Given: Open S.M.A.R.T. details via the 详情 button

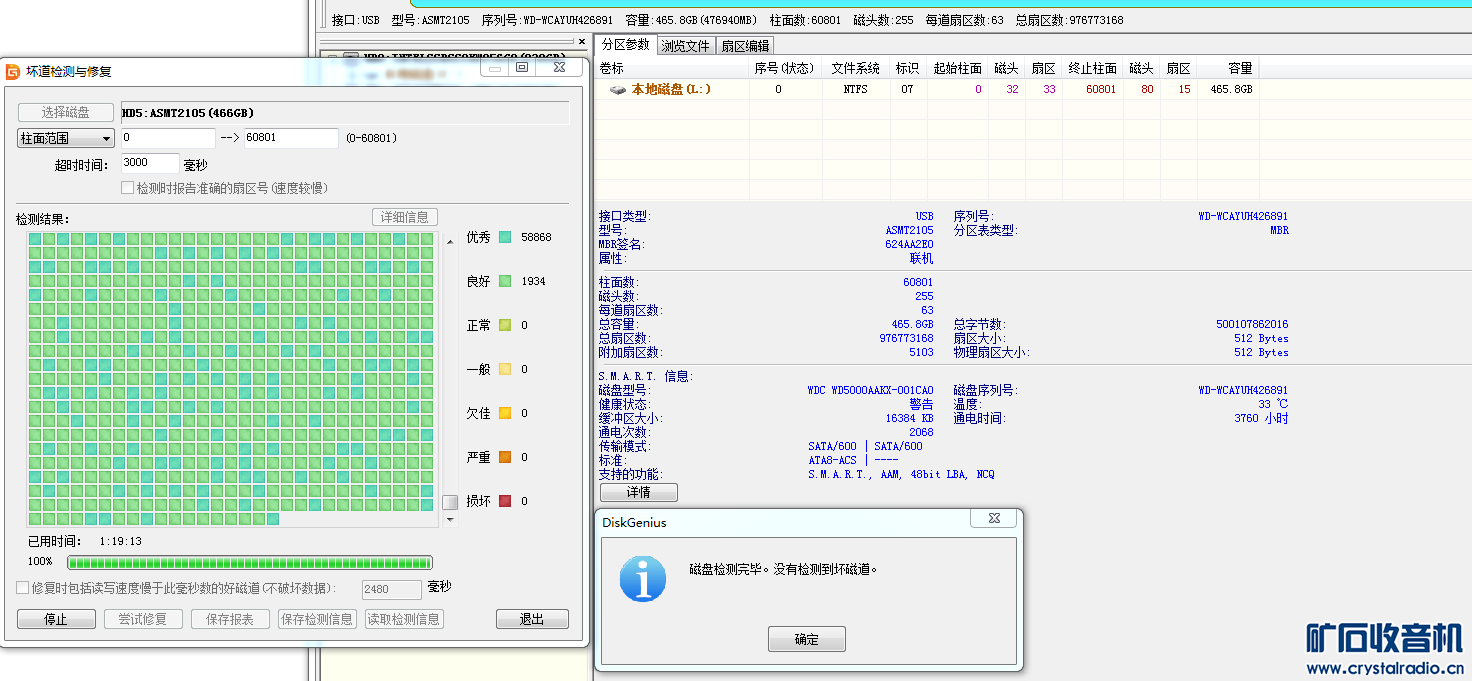Looking at the screenshot, I should click(638, 492).
